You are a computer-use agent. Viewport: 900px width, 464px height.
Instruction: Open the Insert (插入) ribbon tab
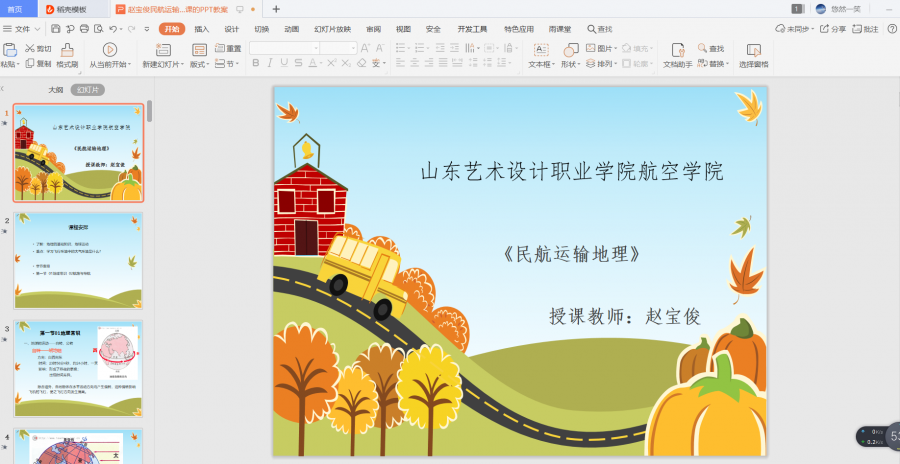(x=201, y=29)
